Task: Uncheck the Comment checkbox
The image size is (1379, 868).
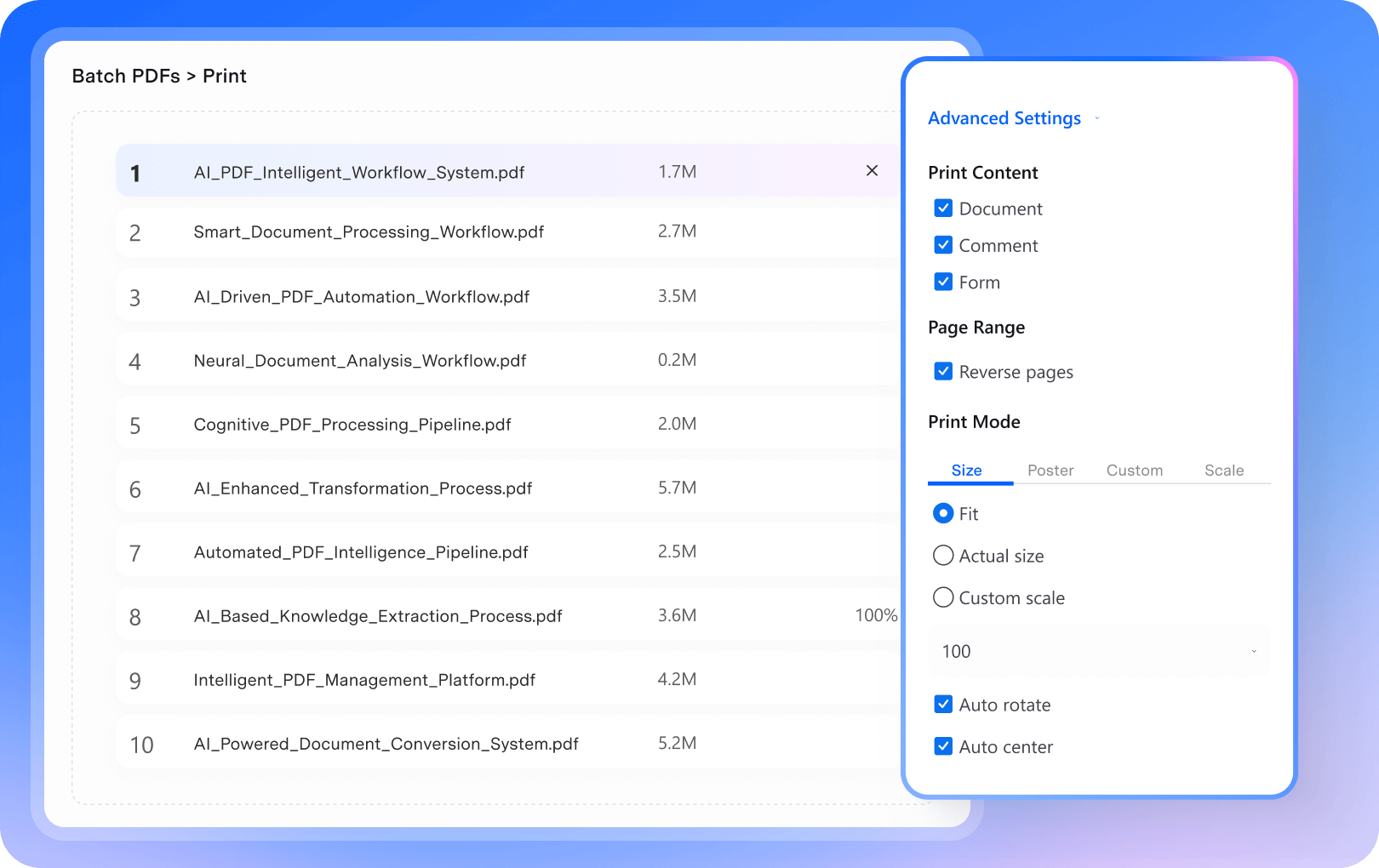Action: click(x=943, y=245)
